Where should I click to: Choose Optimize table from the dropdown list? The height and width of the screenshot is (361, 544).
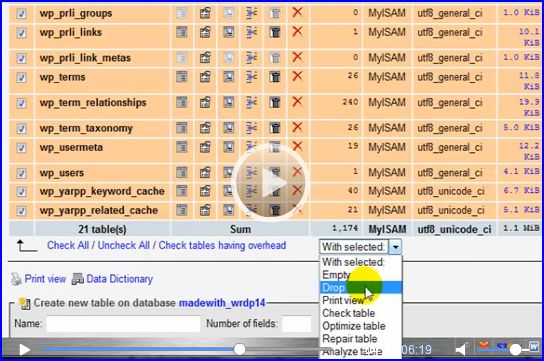pyautogui.click(x=360, y=326)
